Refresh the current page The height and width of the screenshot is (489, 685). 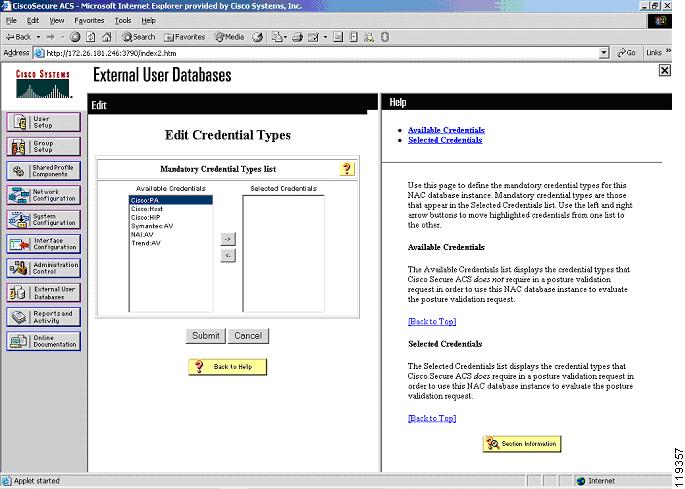[91, 37]
